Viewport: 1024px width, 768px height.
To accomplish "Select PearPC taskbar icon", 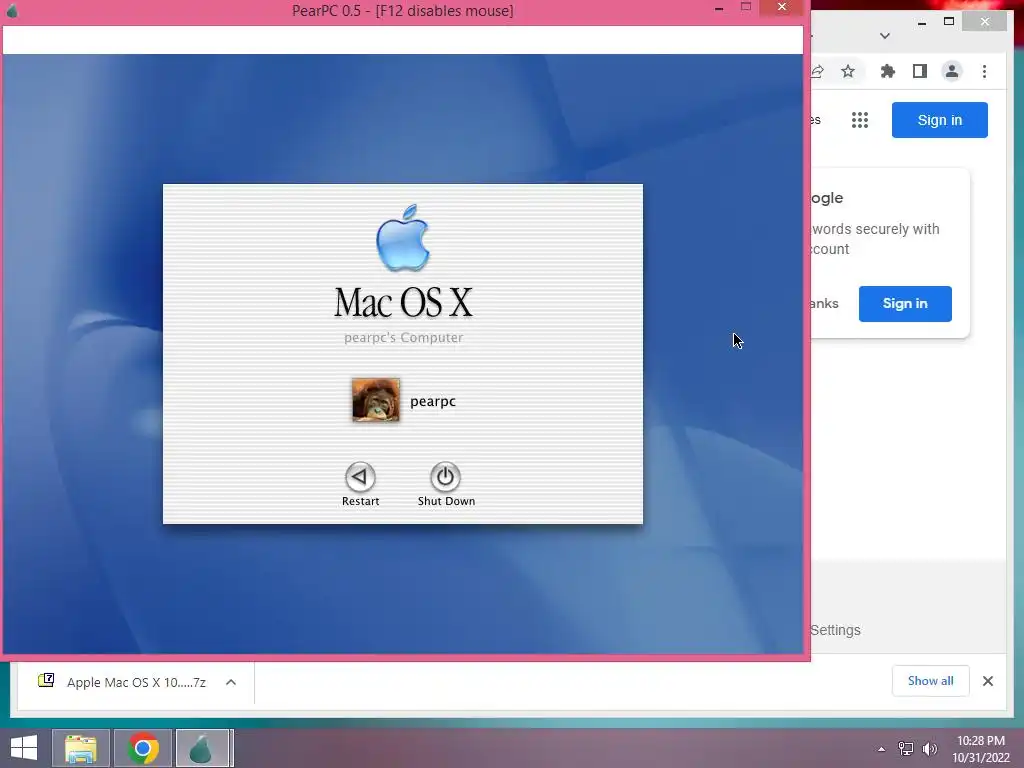I will [202, 748].
